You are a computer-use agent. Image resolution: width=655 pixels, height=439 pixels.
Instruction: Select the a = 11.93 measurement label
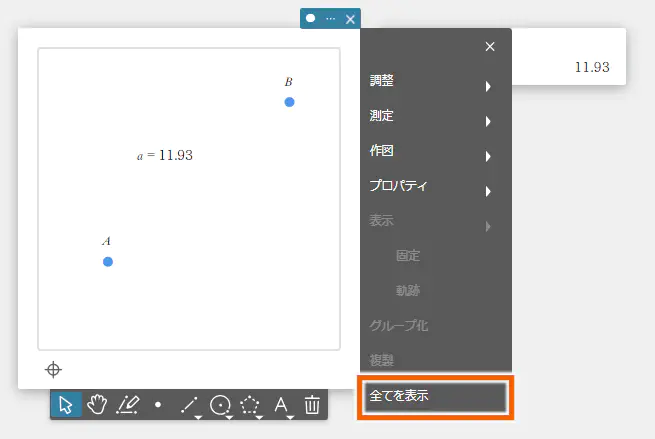165,155
